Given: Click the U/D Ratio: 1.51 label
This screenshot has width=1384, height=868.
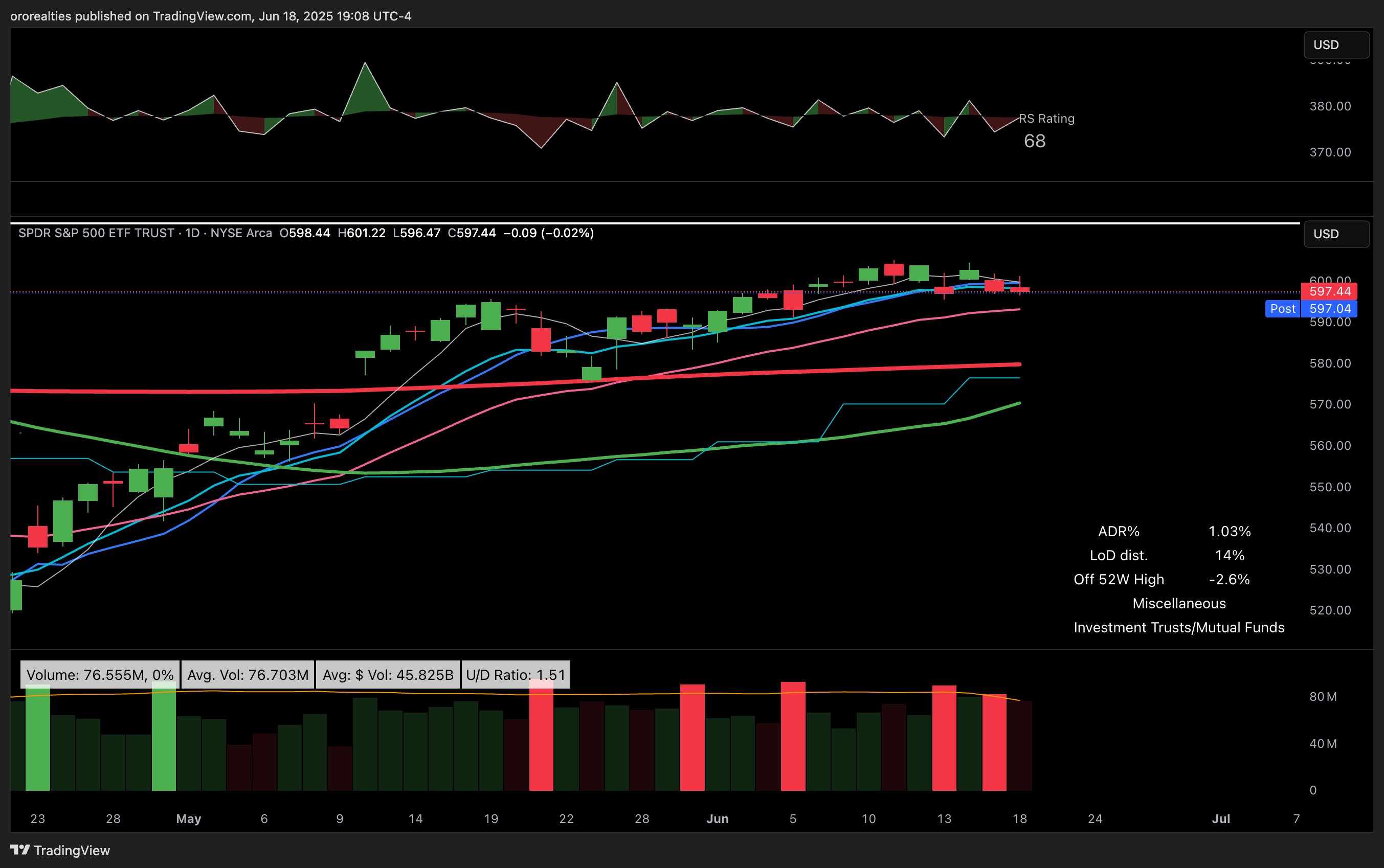Looking at the screenshot, I should click(x=516, y=675).
